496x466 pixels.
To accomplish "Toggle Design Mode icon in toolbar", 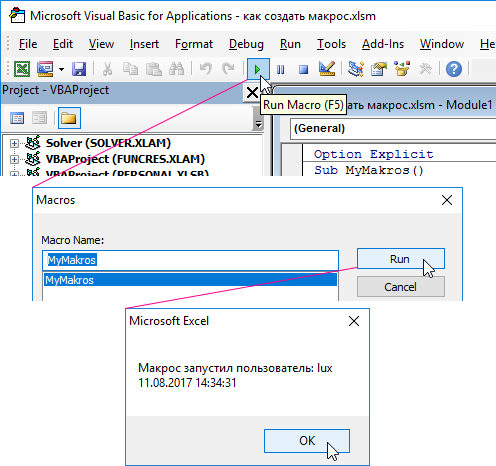I will 327,69.
